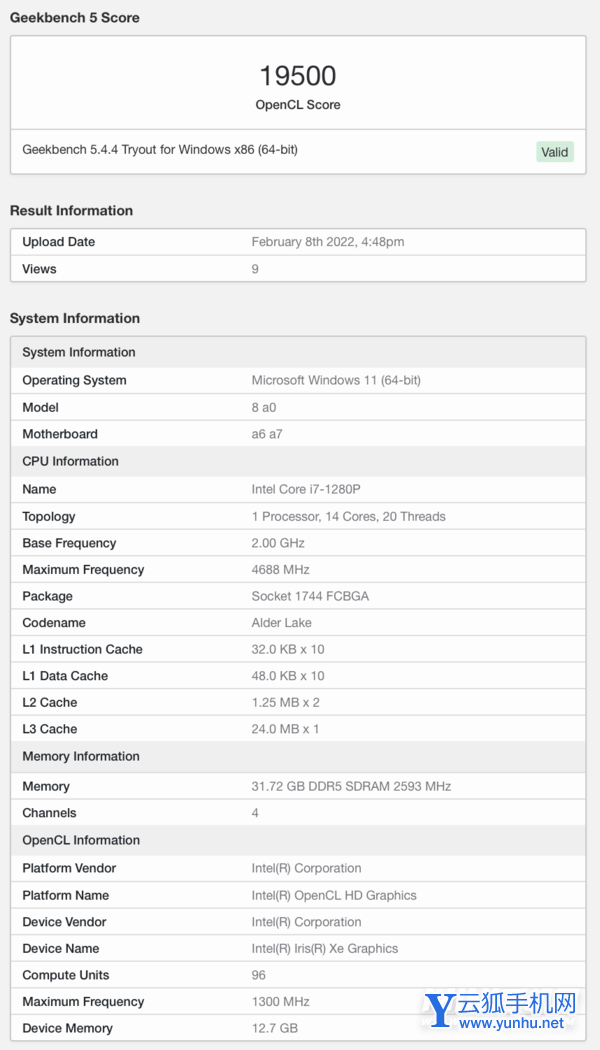This screenshot has height=1050, width=600.
Task: Select the Device Name row
Action: pos(298,948)
